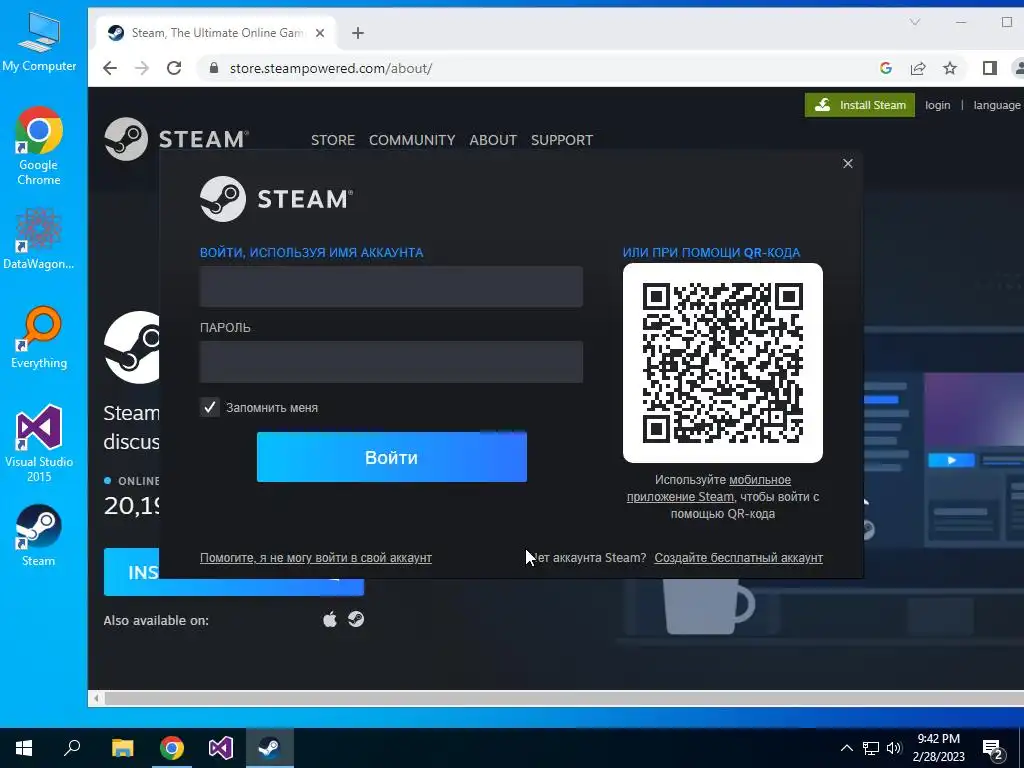Open My Computer desktop icon
The height and width of the screenshot is (768, 1024).
(x=39, y=42)
